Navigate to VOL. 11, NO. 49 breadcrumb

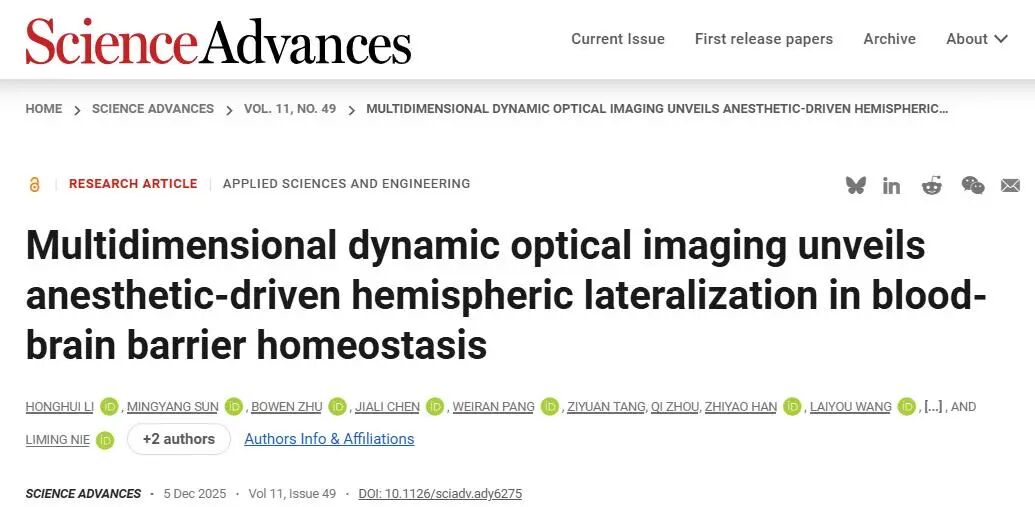[x=290, y=108]
